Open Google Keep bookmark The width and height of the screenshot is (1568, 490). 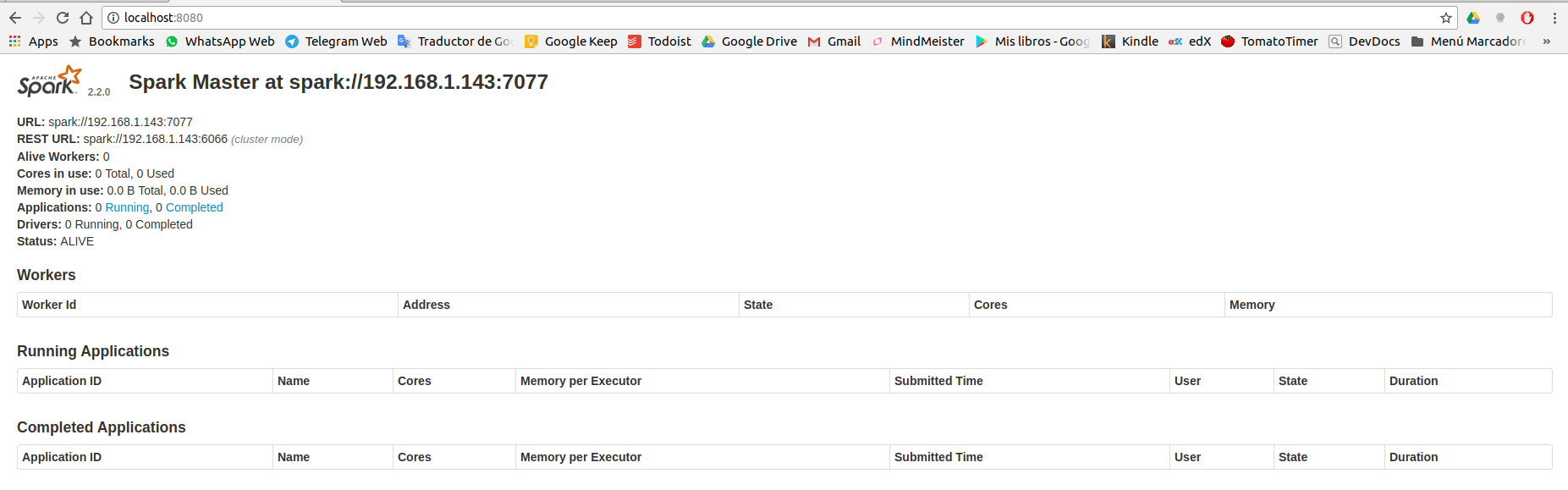click(x=571, y=41)
